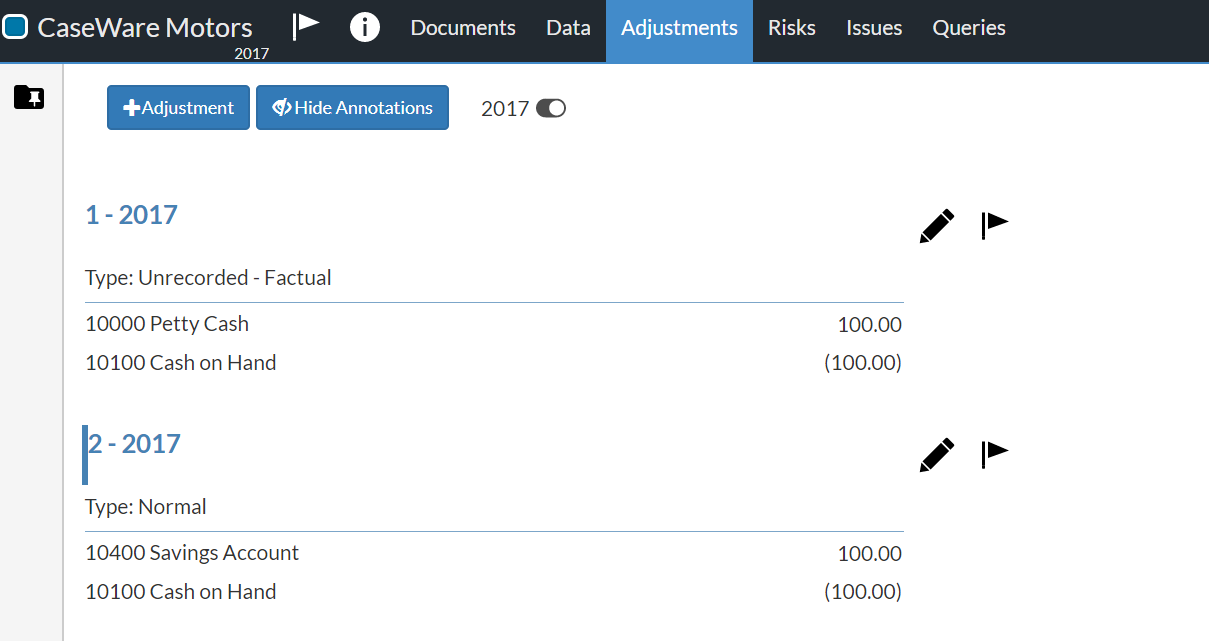Create a new adjustment with +Adjustment
The image size is (1209, 641).
178,107
